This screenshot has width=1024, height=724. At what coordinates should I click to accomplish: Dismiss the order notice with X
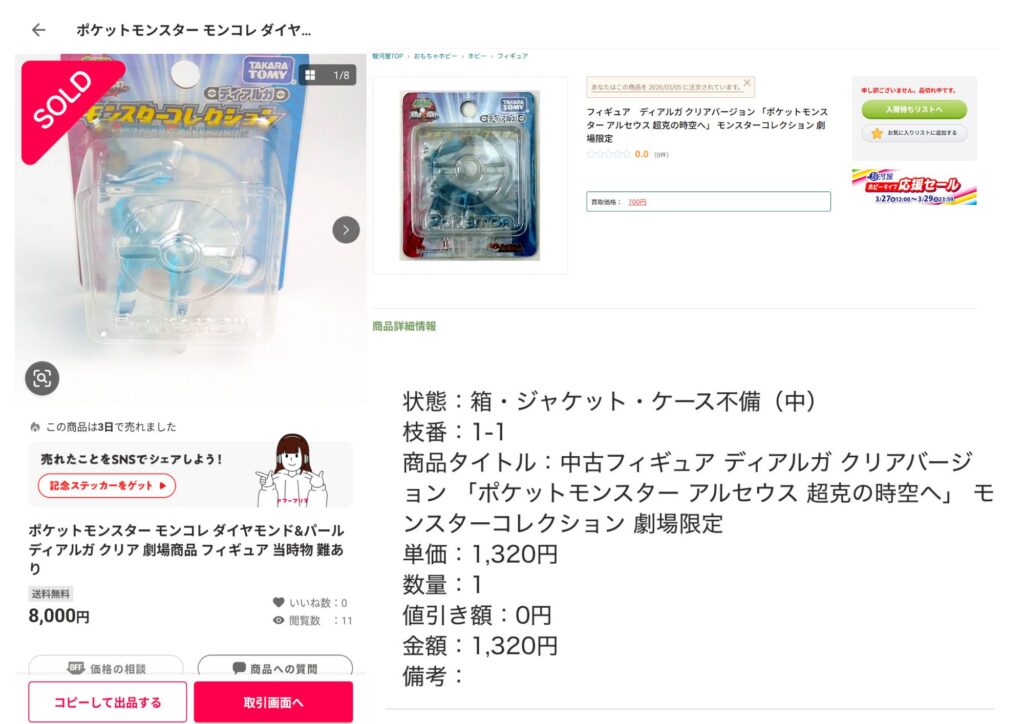[747, 83]
